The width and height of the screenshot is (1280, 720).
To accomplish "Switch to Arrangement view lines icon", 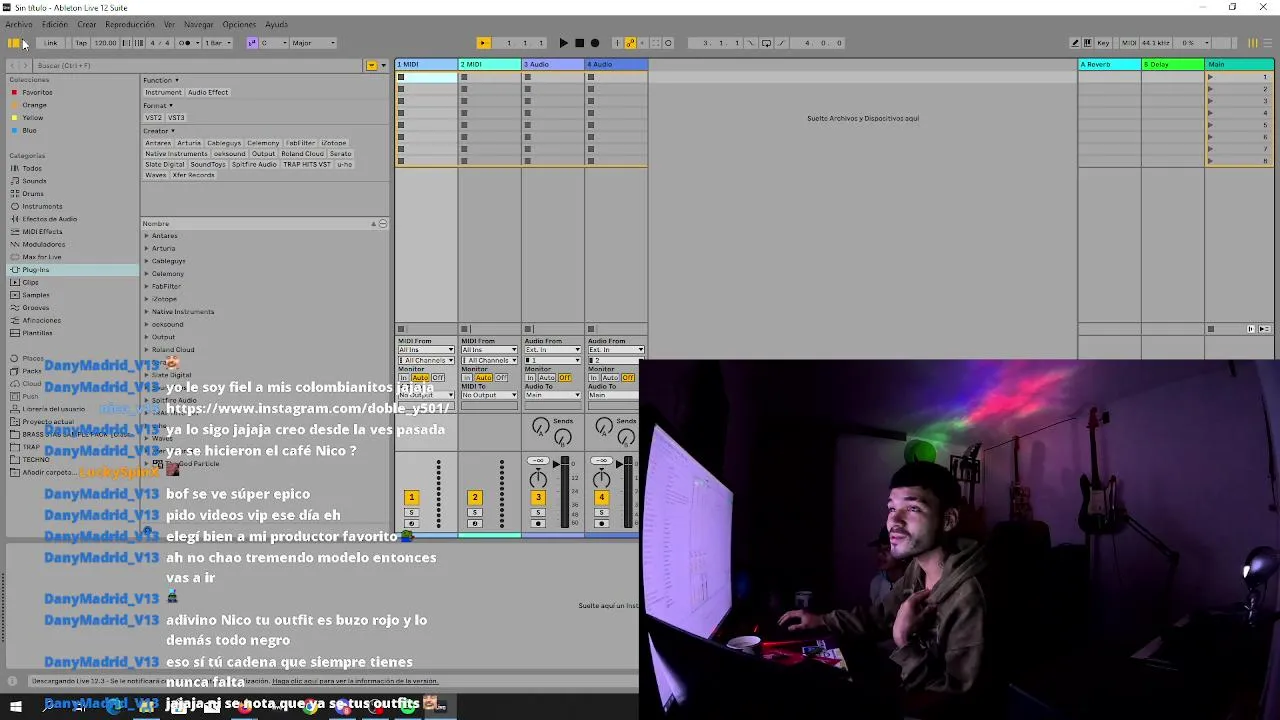I will (1267, 43).
